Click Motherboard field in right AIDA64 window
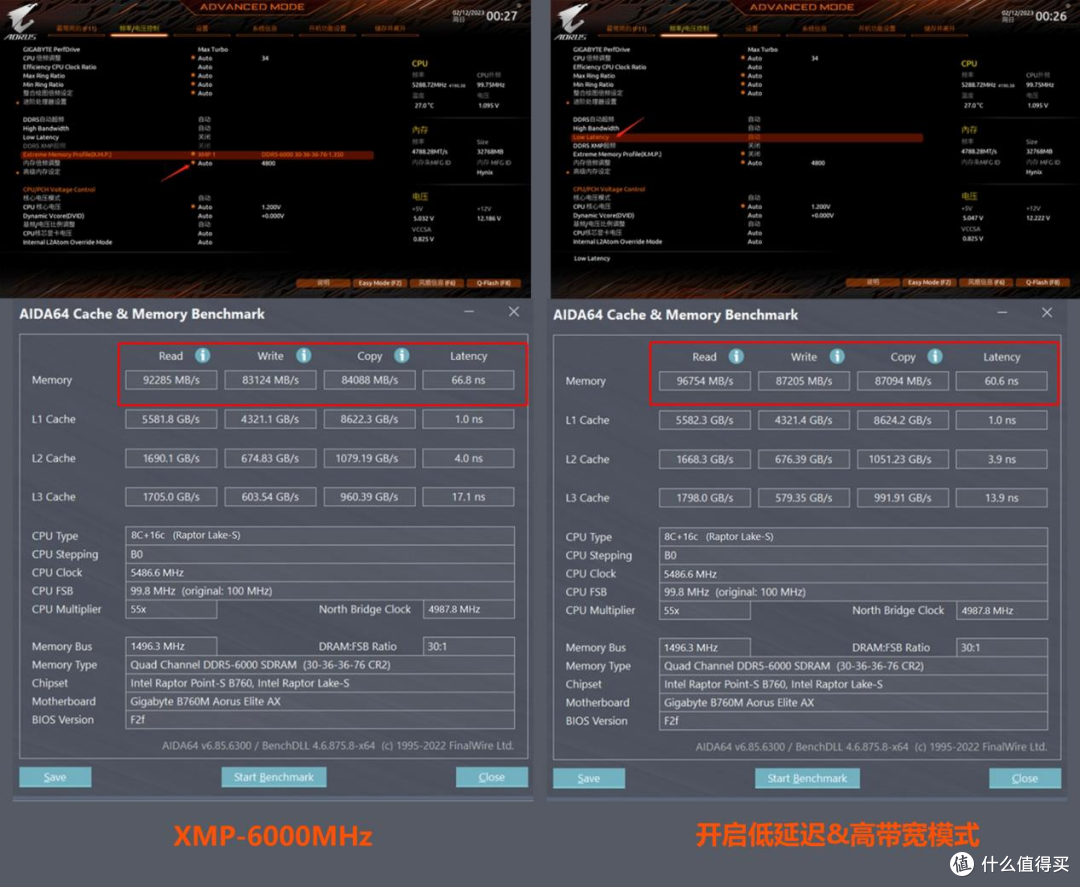This screenshot has width=1080, height=887. [853, 702]
